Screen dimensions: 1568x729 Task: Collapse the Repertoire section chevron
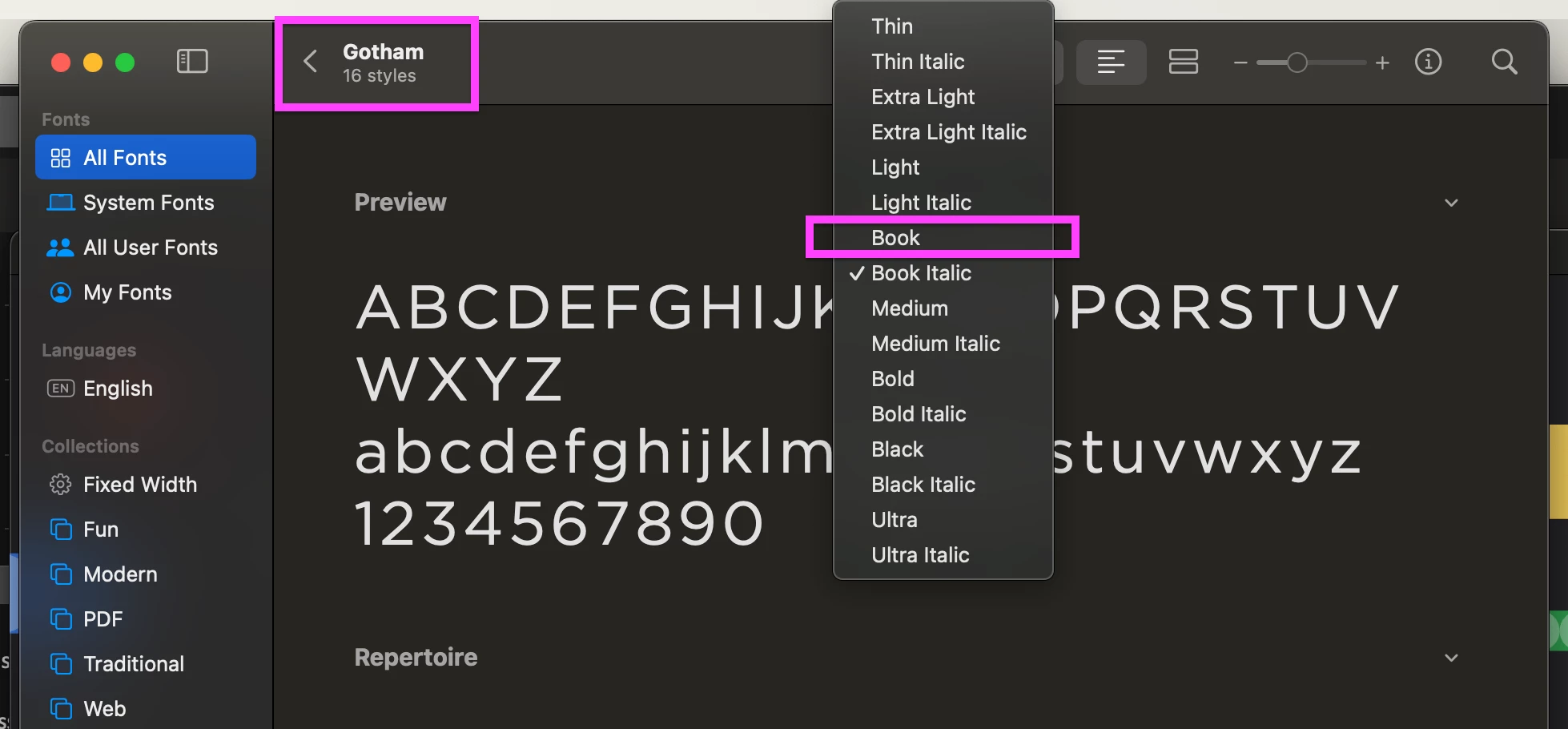pyautogui.click(x=1451, y=658)
